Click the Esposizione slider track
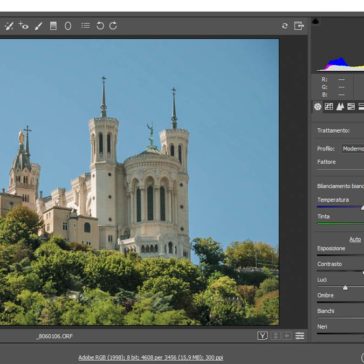This screenshot has width=364, height=364. [340, 255]
